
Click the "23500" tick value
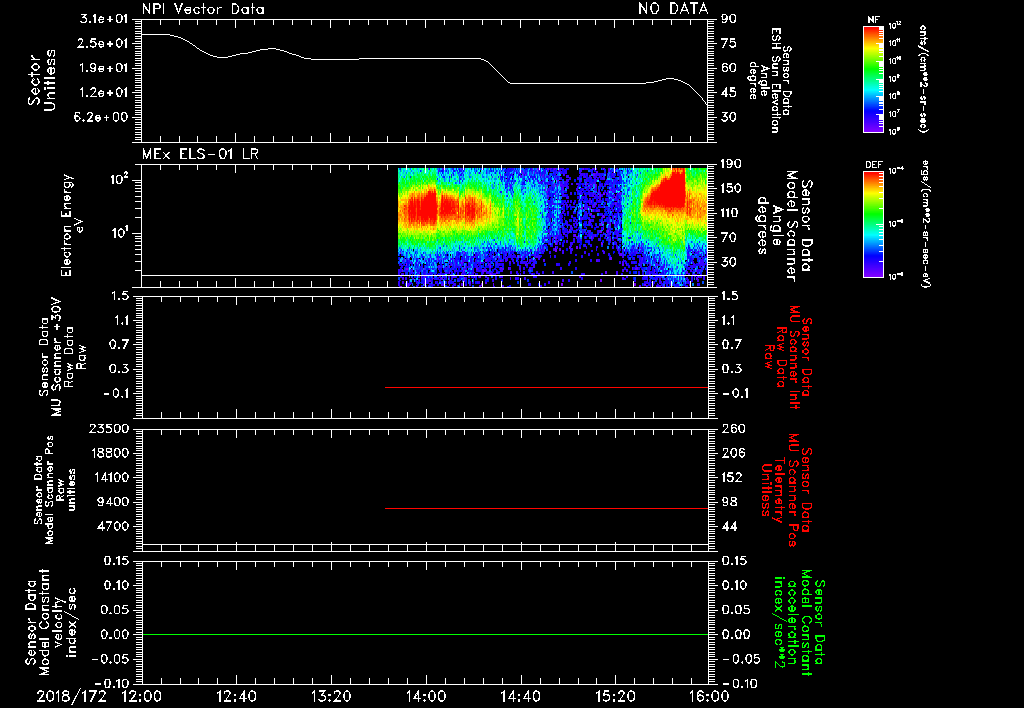[x=109, y=428]
